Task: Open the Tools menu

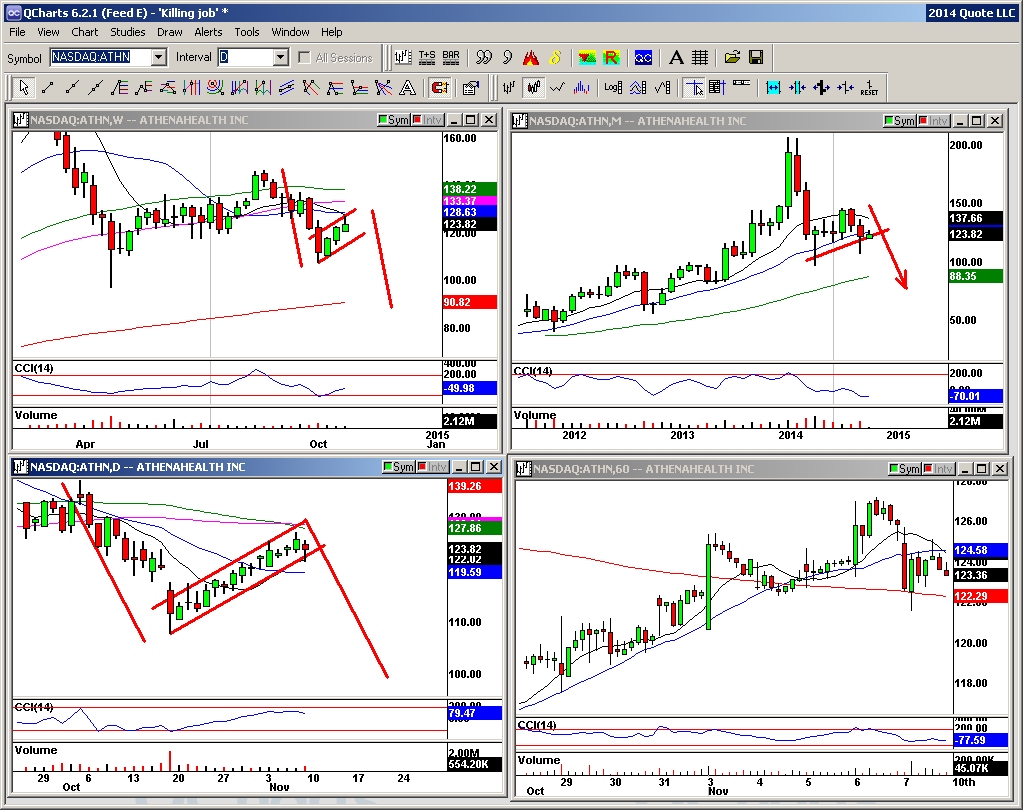Action: pos(247,32)
